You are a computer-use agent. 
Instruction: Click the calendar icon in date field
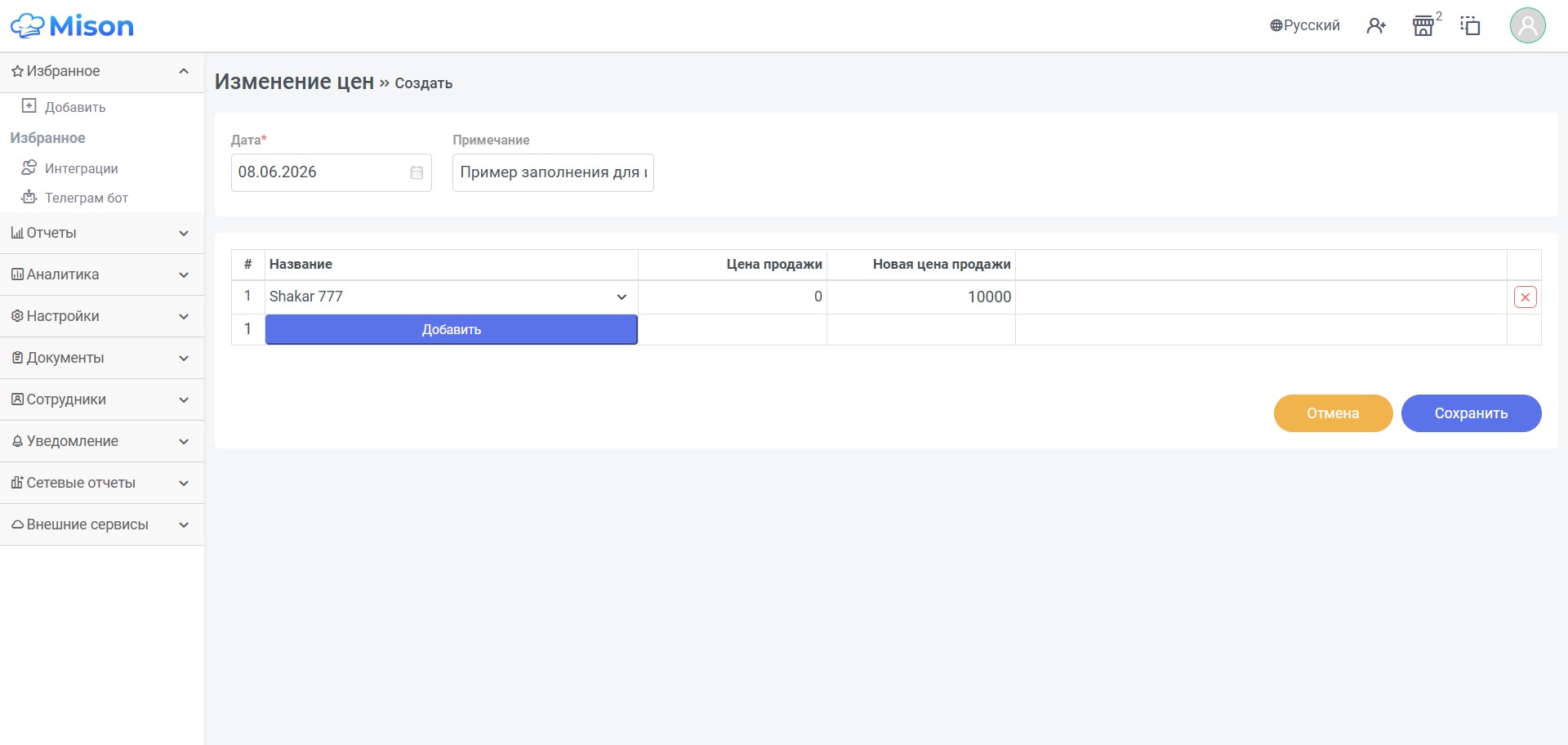click(x=416, y=172)
